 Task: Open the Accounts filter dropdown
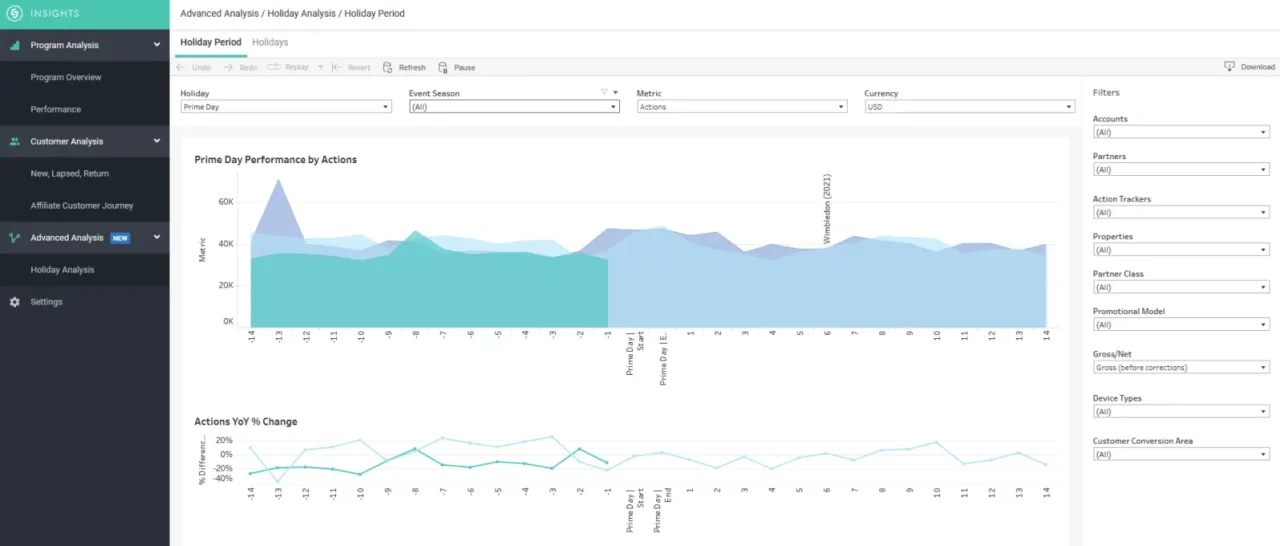[1181, 132]
